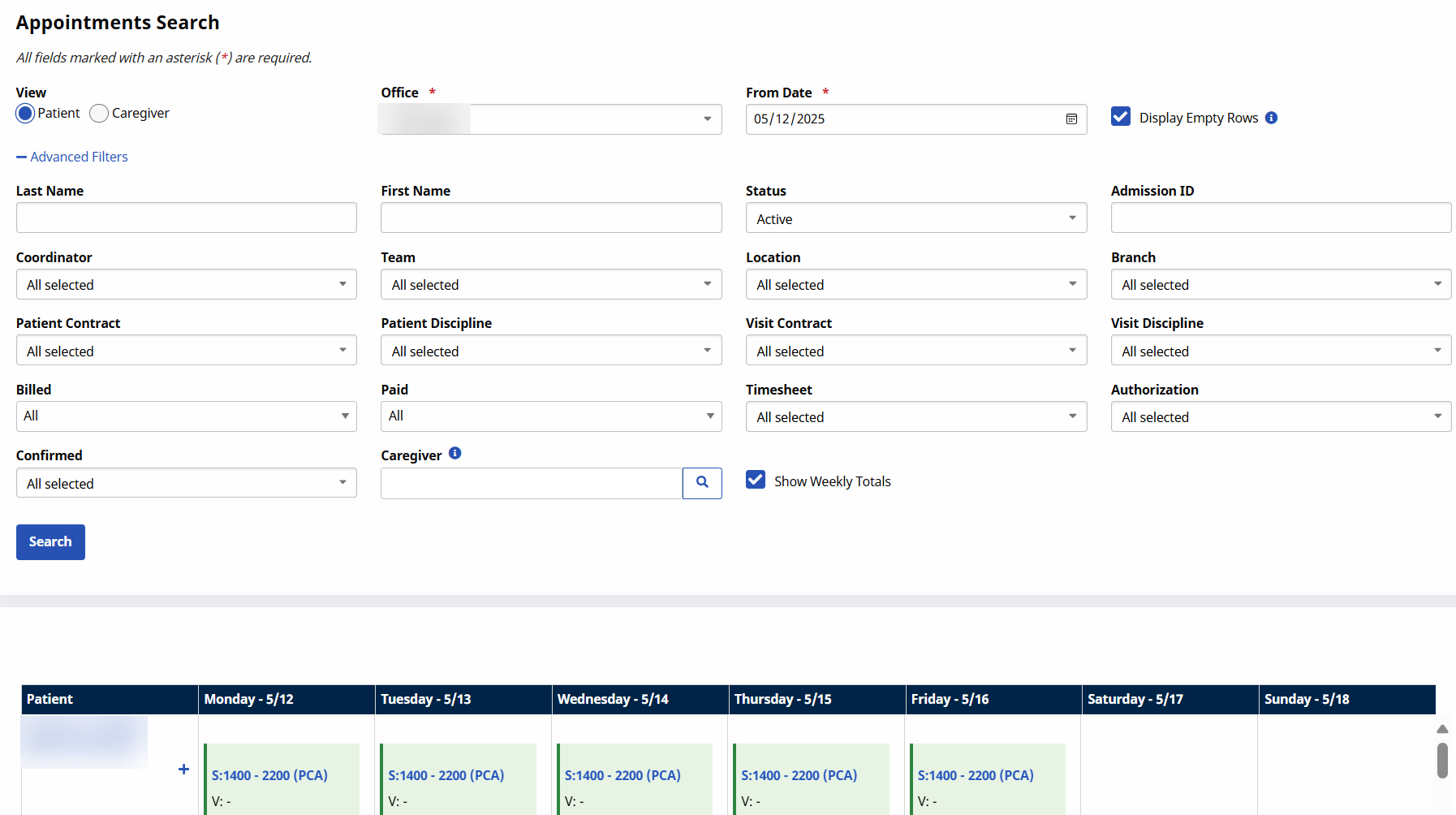Click the vertical scrollbar thumb in schedule grid
Screen dimensions: 1456x815
[1442, 761]
